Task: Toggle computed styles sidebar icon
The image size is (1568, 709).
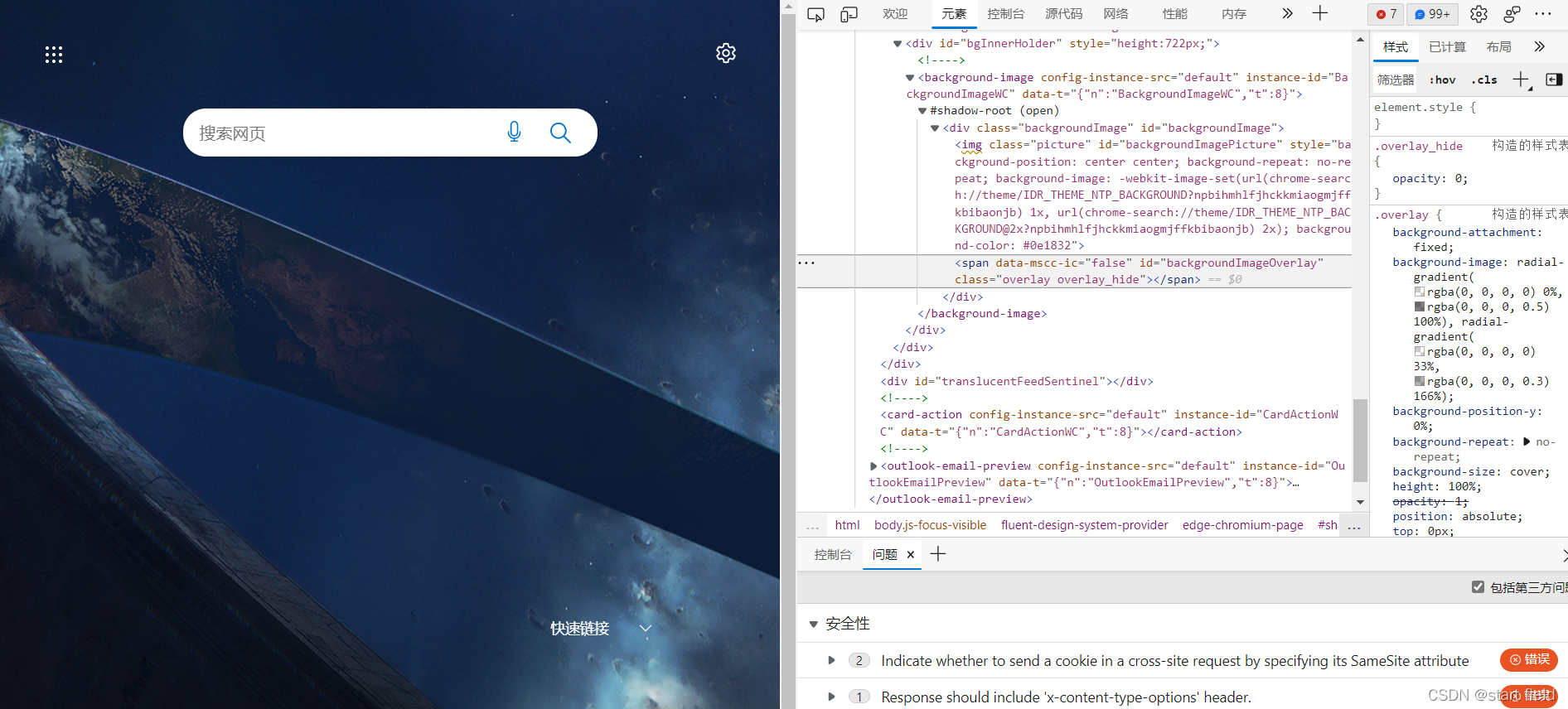Action: (x=1554, y=80)
